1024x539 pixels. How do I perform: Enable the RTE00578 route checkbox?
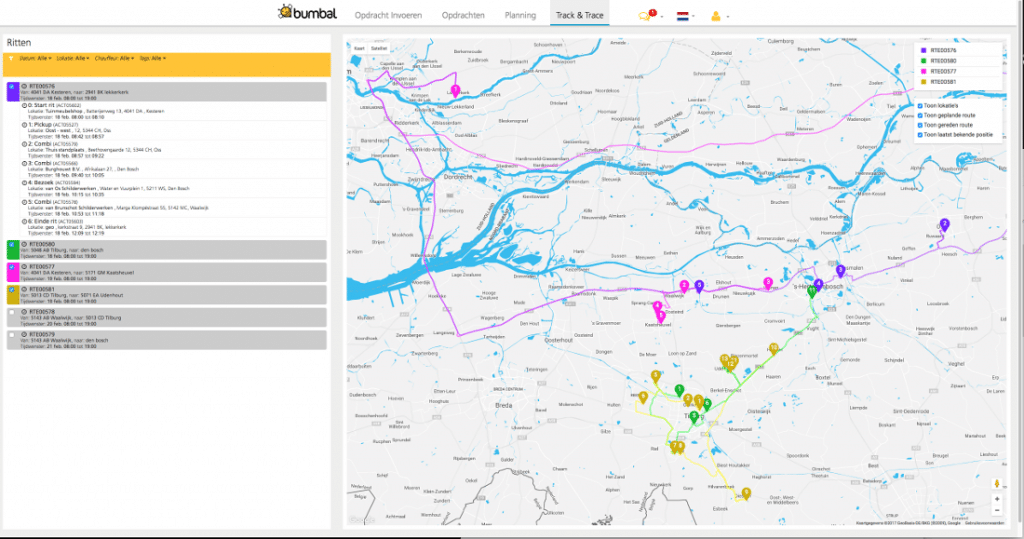11,313
